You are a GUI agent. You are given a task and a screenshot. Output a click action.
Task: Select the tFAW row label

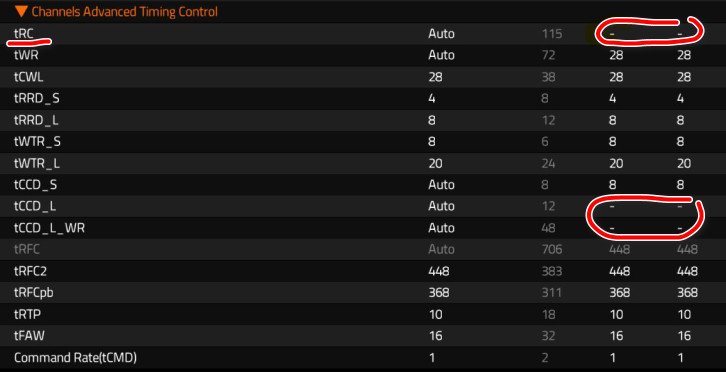tap(29, 336)
